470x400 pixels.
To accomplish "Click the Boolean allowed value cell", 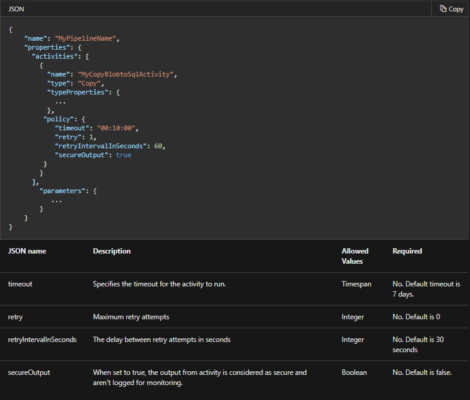I will [354, 372].
